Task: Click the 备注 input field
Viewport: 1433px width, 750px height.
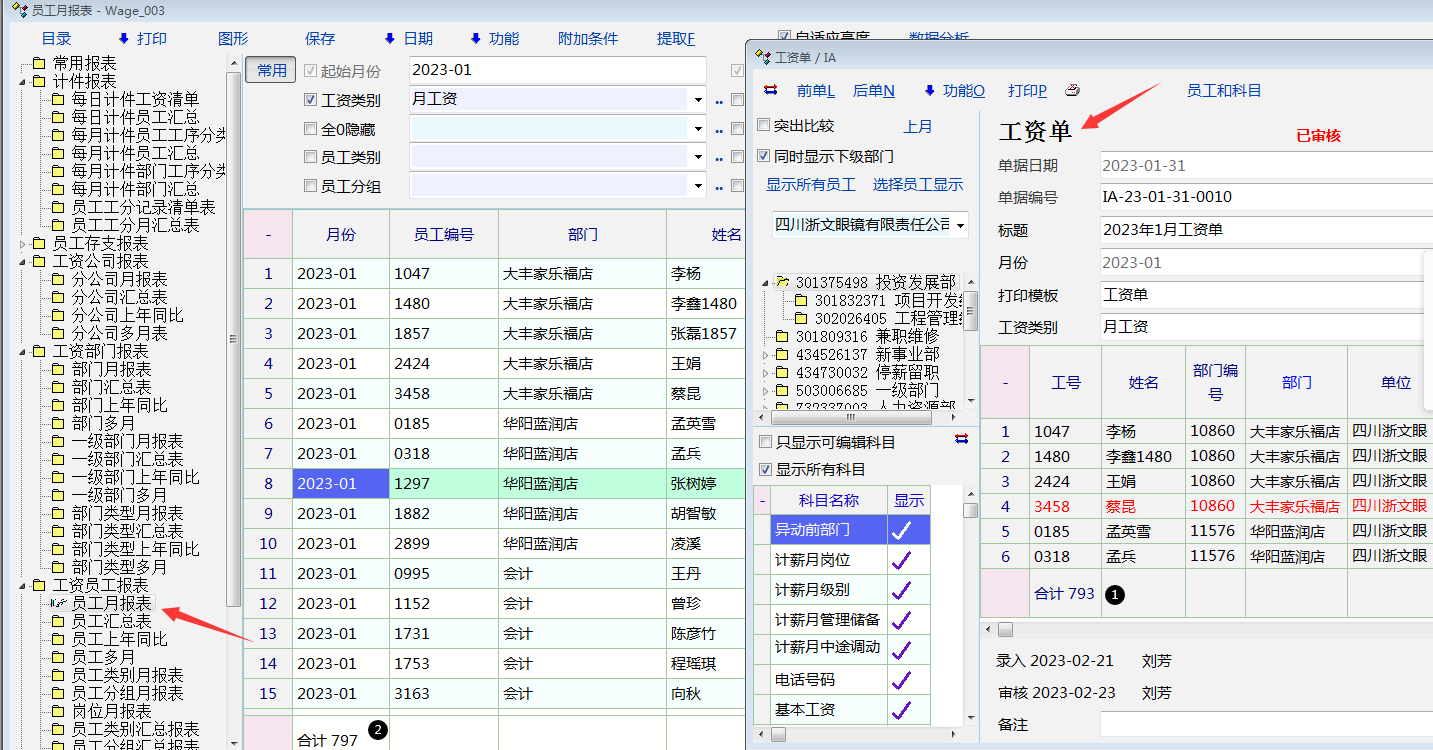Action: 1265,724
